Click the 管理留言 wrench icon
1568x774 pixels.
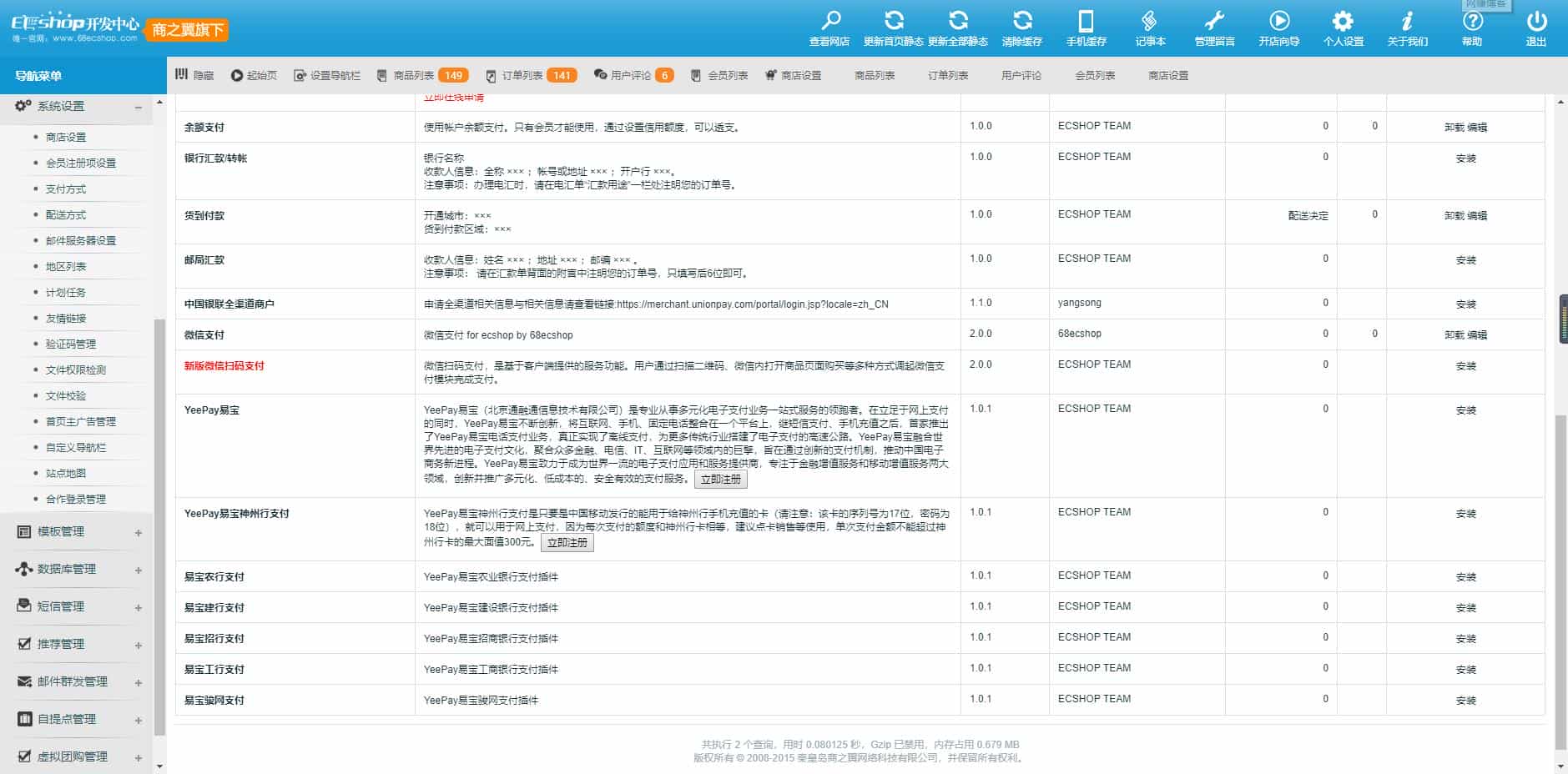pyautogui.click(x=1214, y=22)
